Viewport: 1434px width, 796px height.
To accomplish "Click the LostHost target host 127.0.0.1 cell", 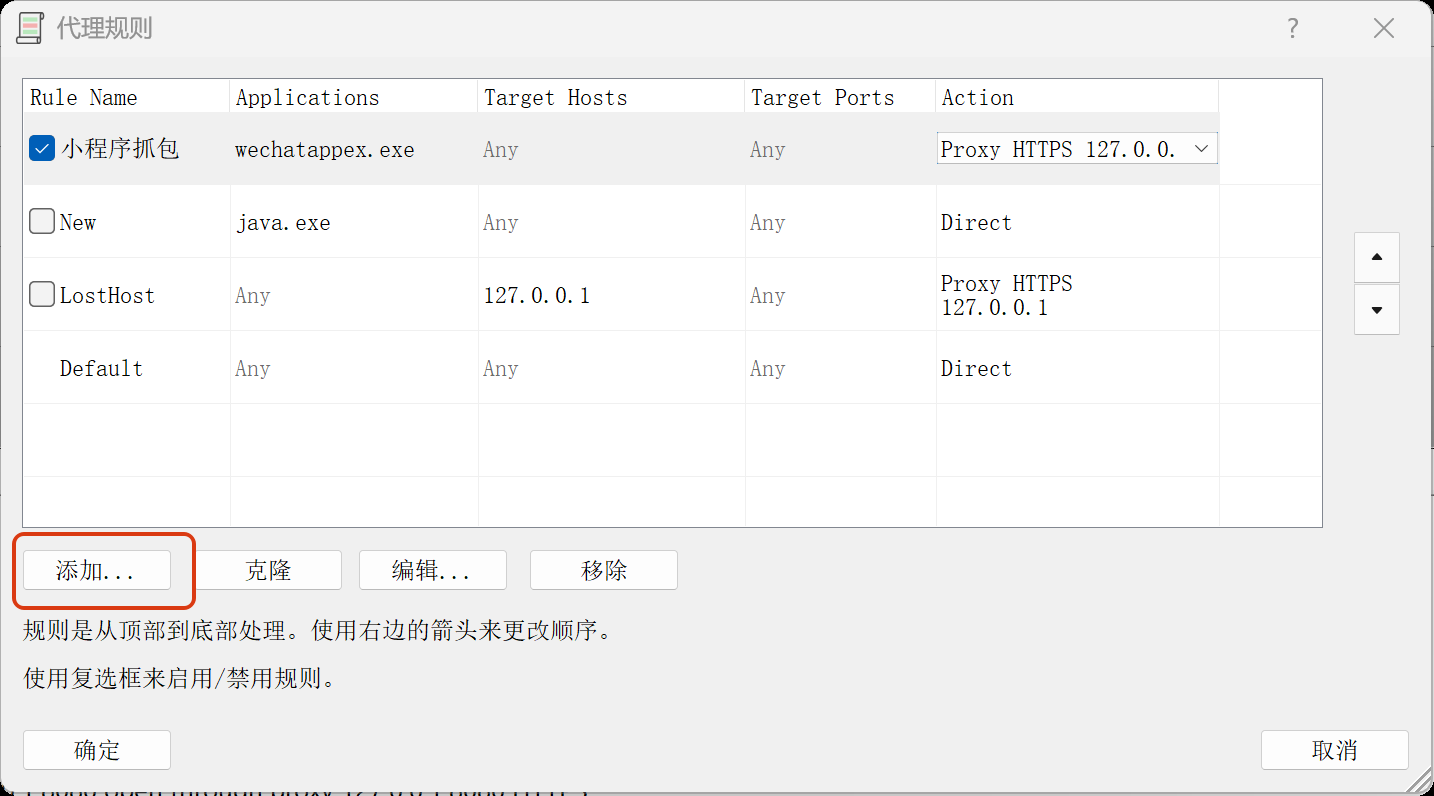I will [537, 295].
